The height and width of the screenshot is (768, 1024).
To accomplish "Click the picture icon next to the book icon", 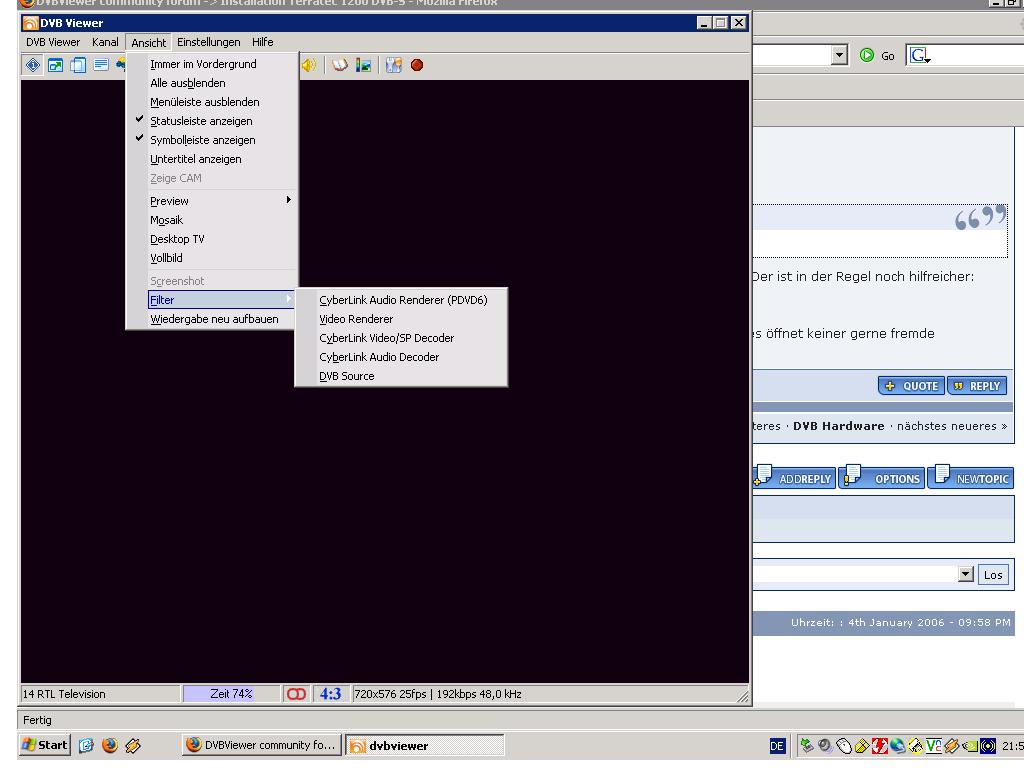I will pyautogui.click(x=363, y=66).
